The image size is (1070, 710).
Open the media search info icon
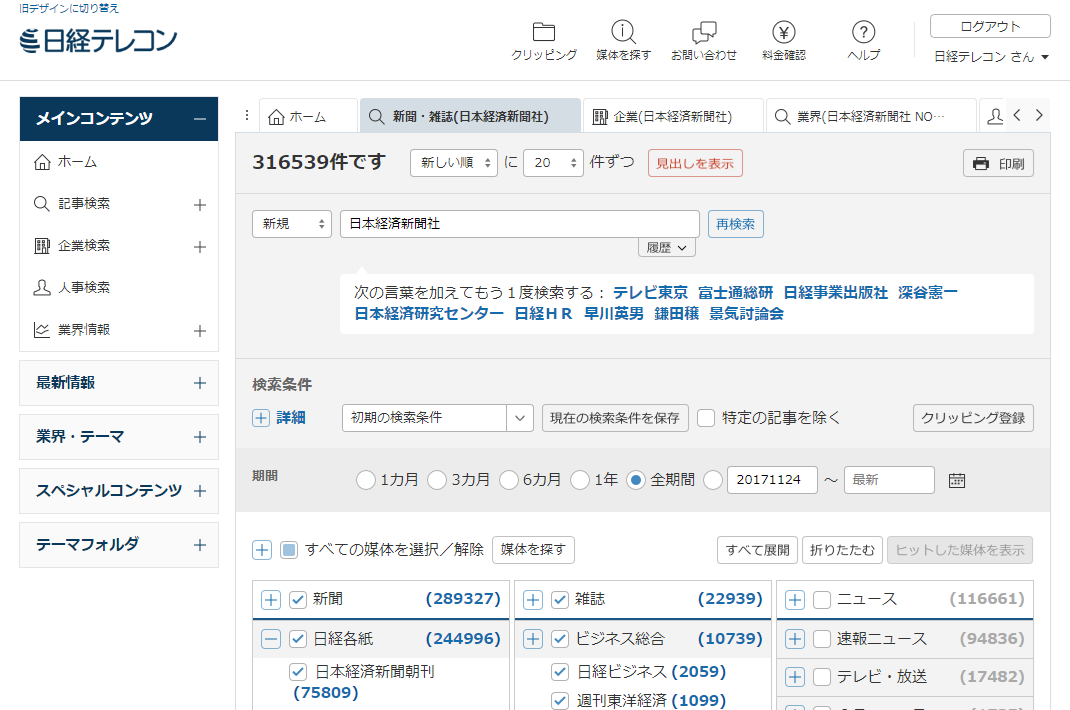click(623, 32)
